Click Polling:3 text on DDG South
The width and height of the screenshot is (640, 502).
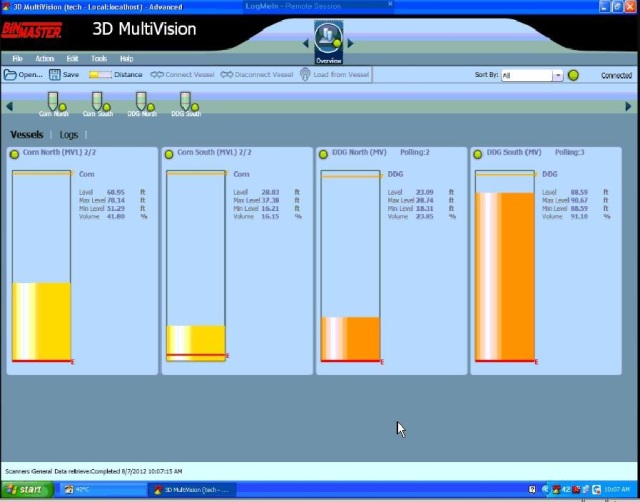coord(569,152)
